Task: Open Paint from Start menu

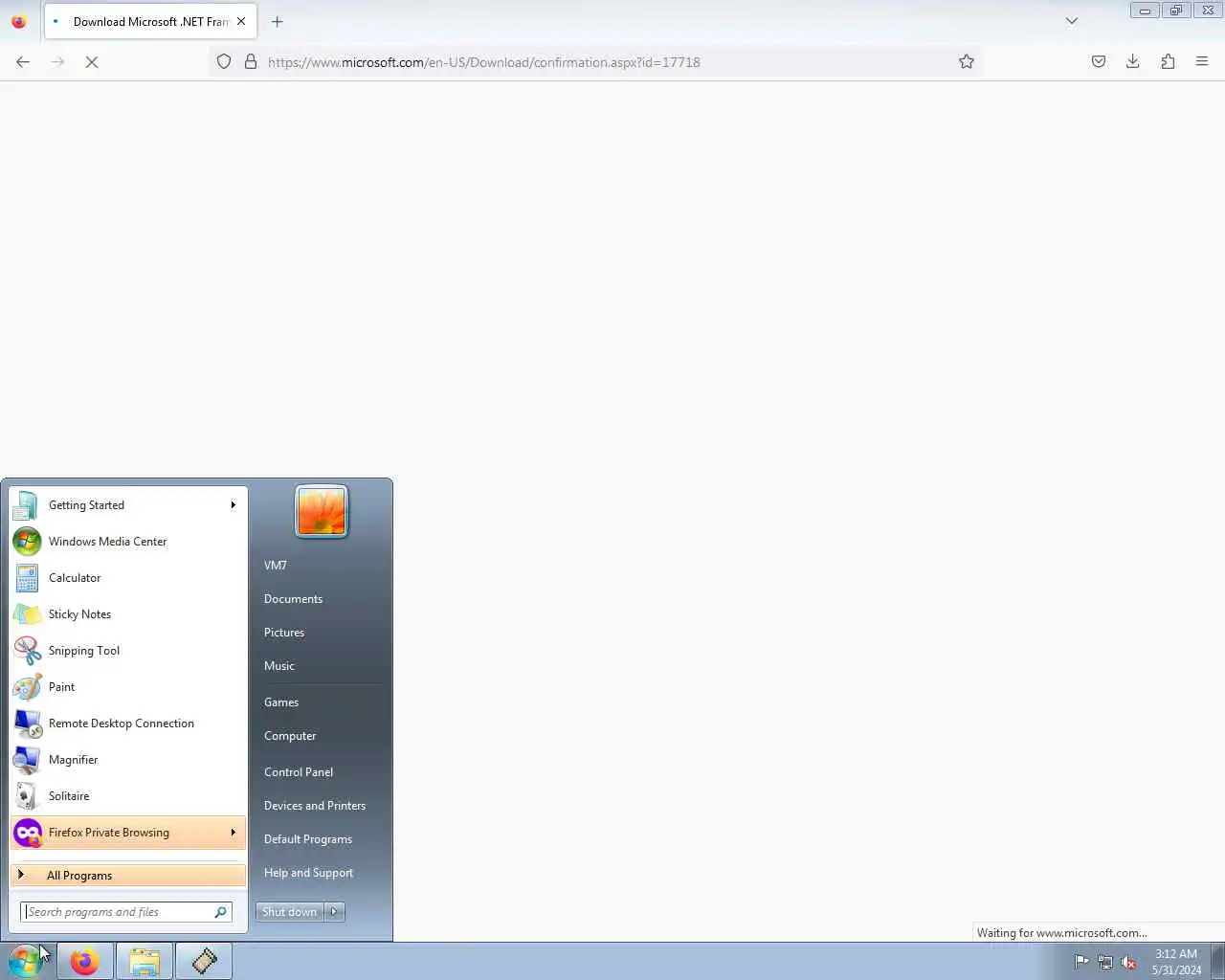Action: (128, 687)
